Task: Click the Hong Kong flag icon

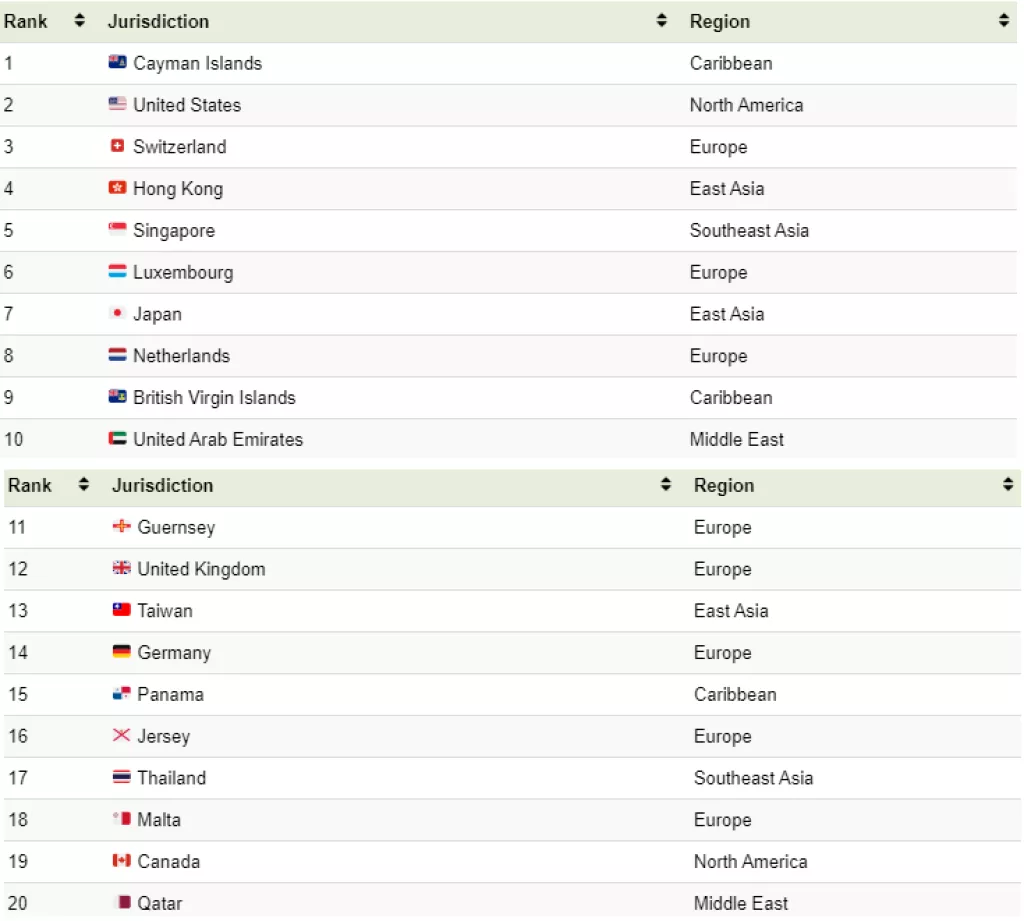Action: point(117,189)
